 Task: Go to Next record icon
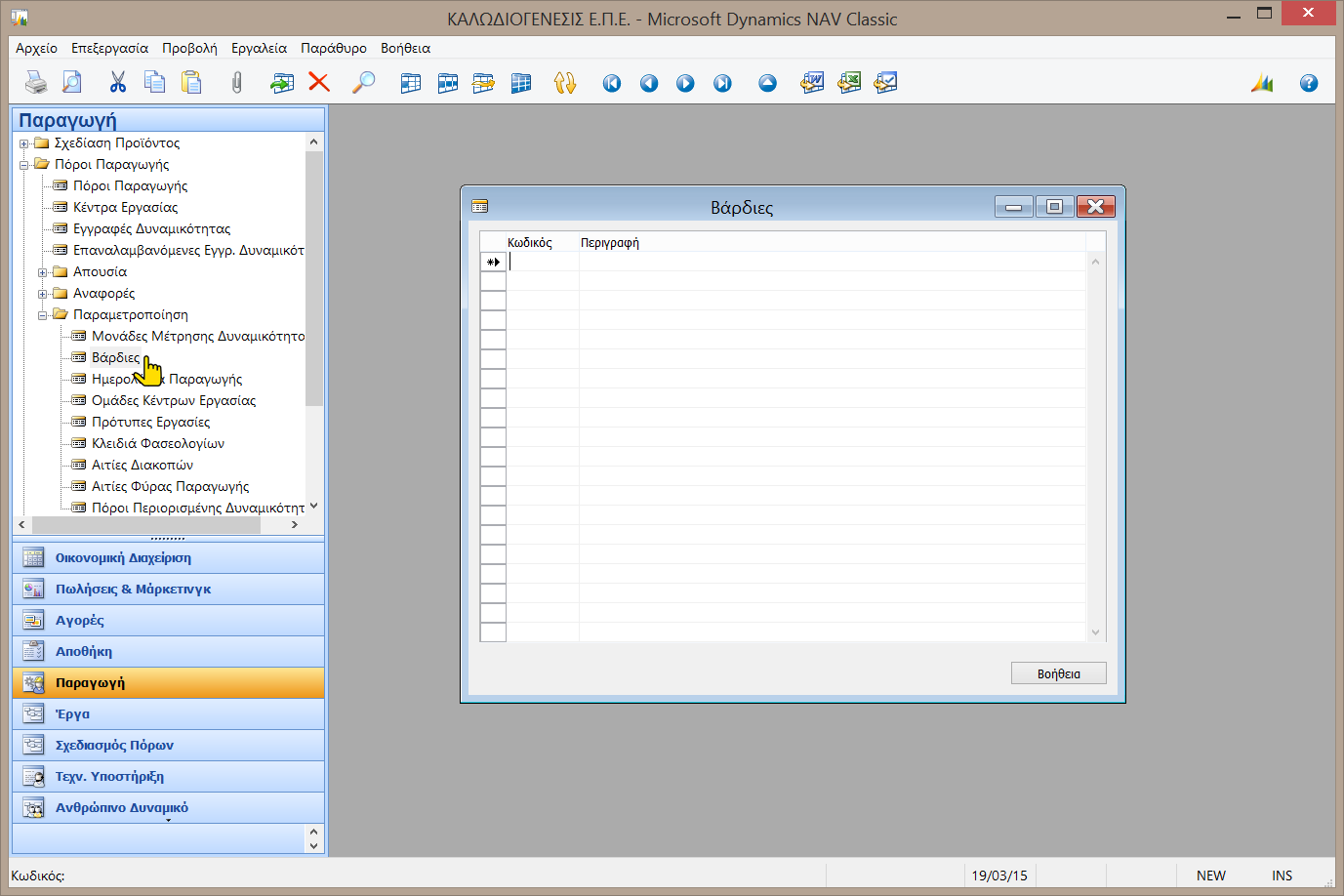tap(685, 83)
